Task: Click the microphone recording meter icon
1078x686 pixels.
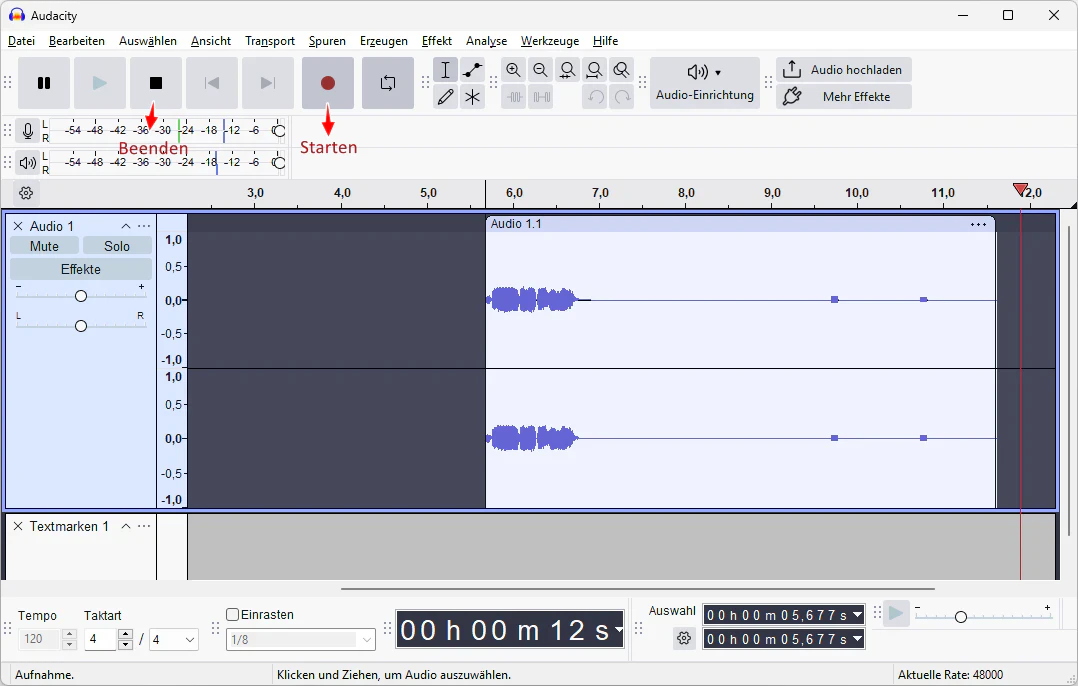Action: point(28,131)
